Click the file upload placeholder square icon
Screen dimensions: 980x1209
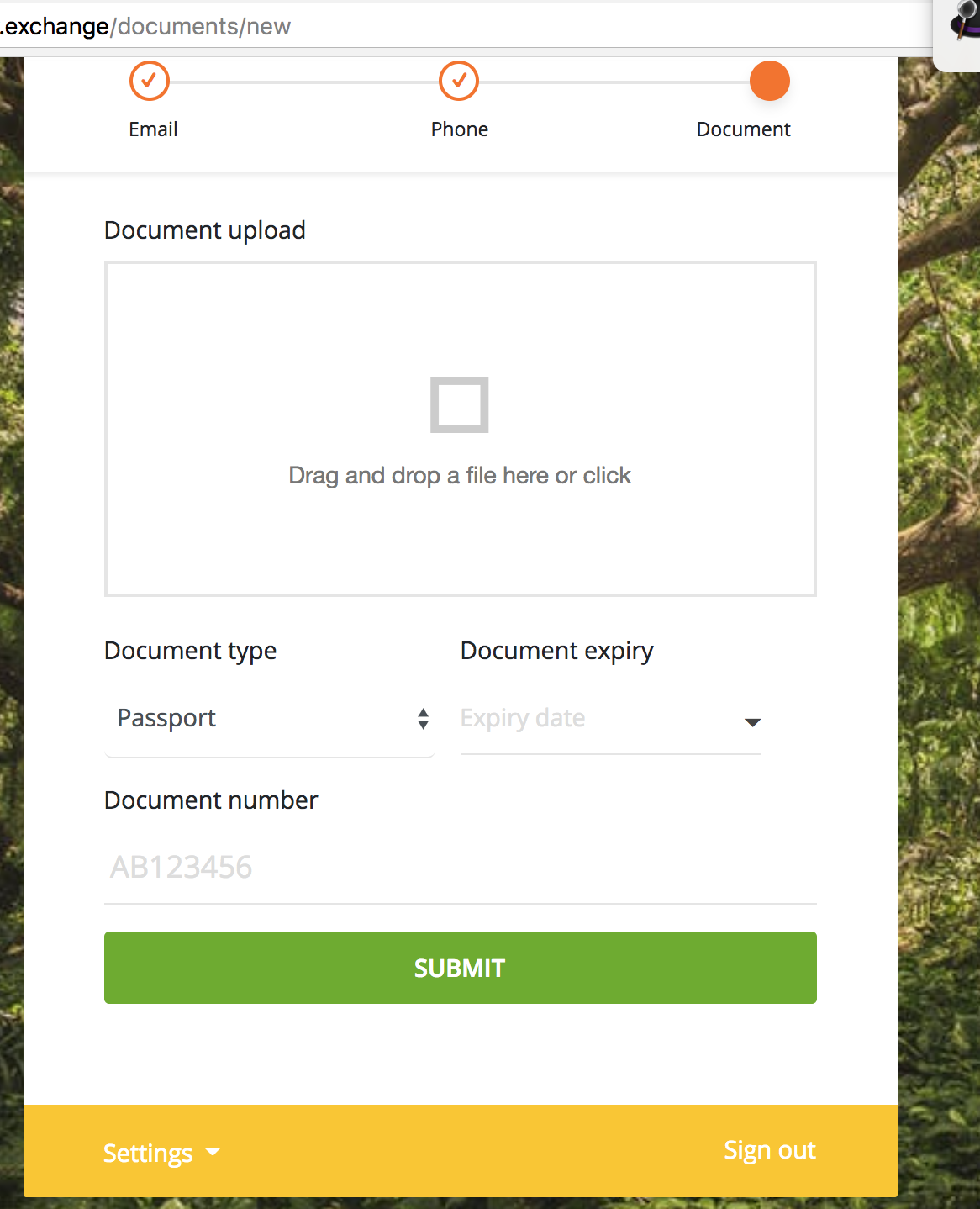tap(460, 404)
